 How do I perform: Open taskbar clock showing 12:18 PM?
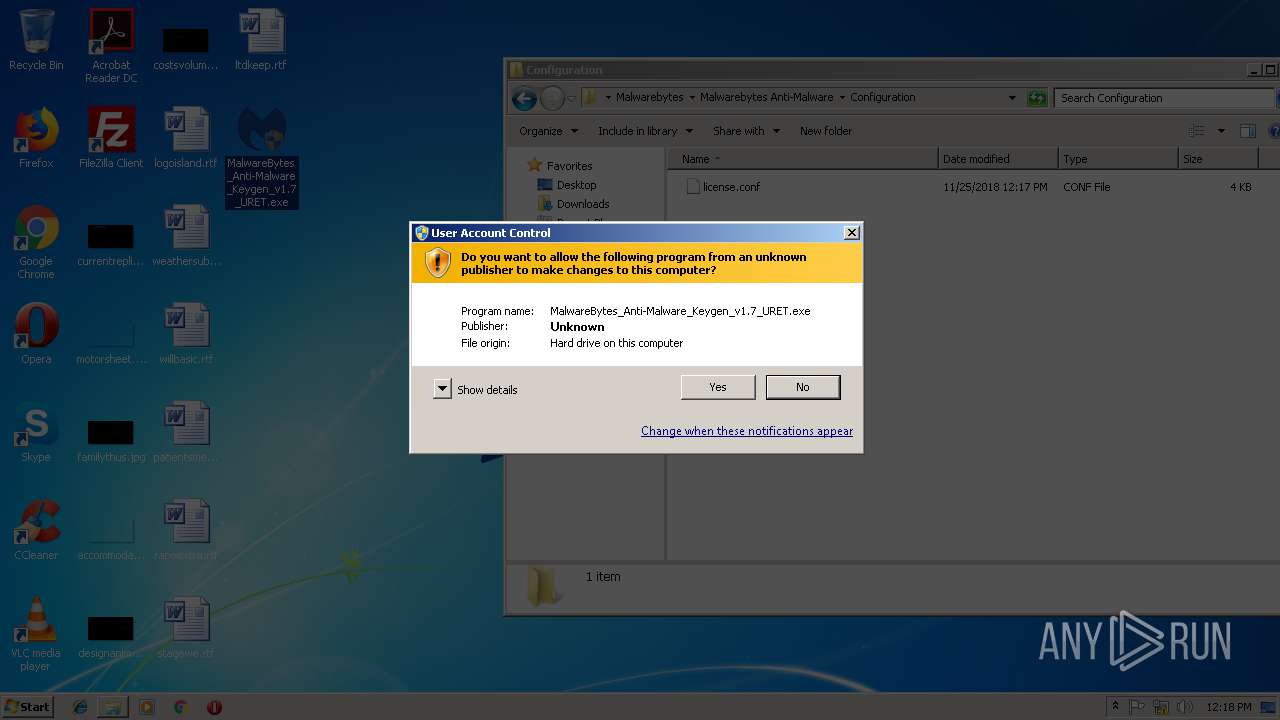(1229, 707)
